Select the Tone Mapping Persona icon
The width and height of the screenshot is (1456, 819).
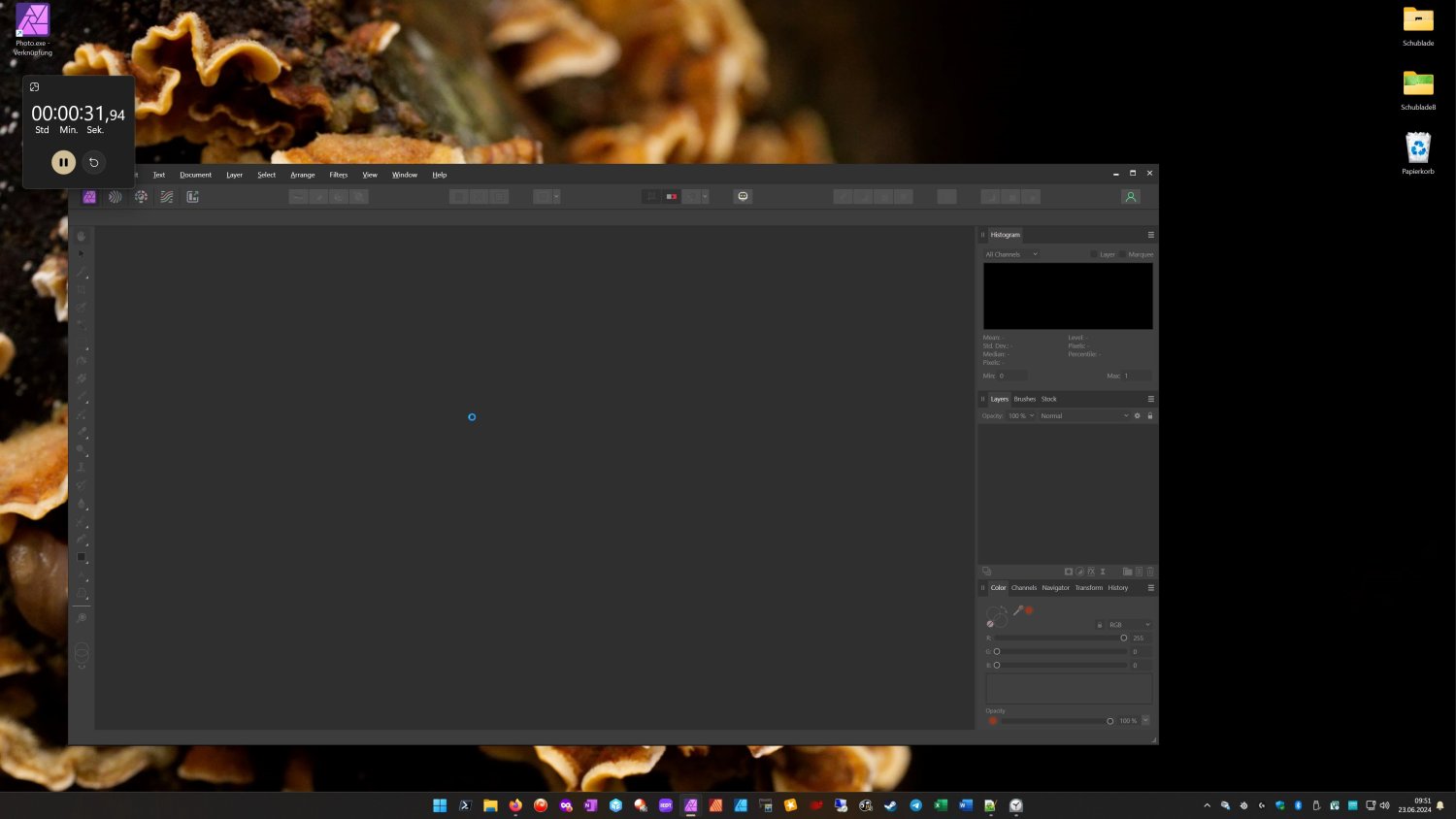click(x=167, y=197)
